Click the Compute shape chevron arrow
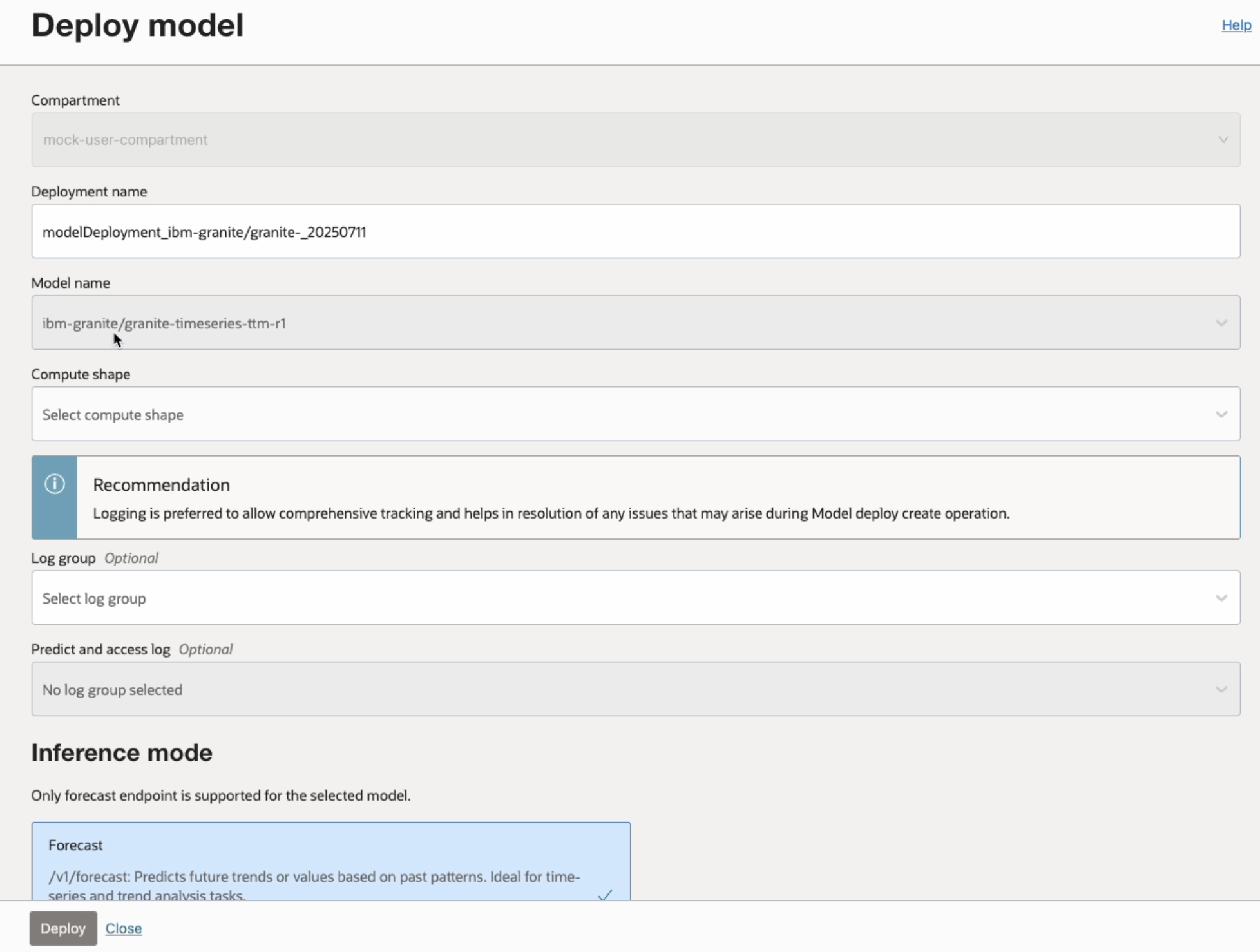The height and width of the screenshot is (952, 1260). [x=1221, y=414]
